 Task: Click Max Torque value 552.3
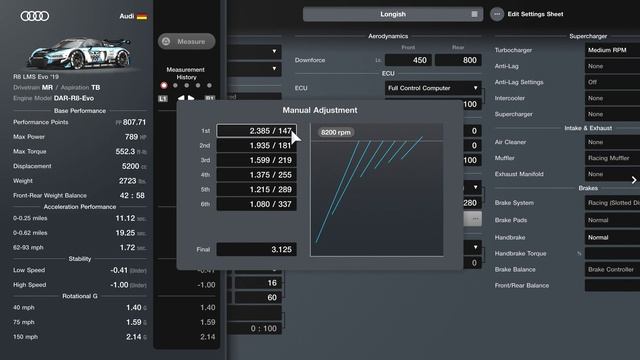point(125,152)
